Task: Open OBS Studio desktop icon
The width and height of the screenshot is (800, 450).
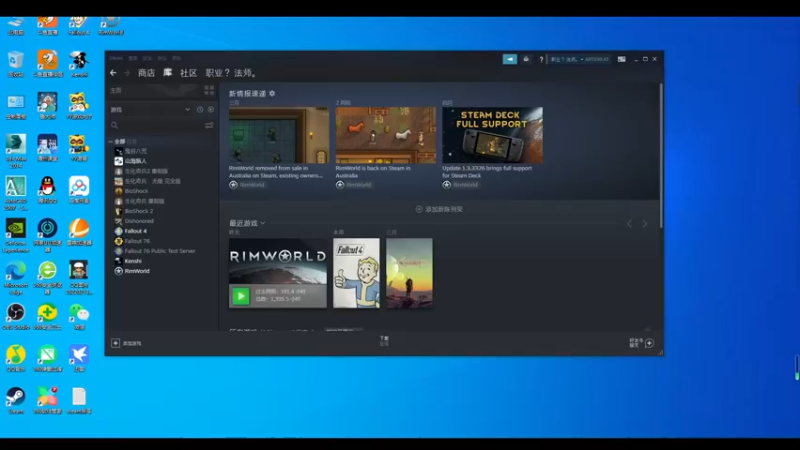Action: pyautogui.click(x=16, y=316)
